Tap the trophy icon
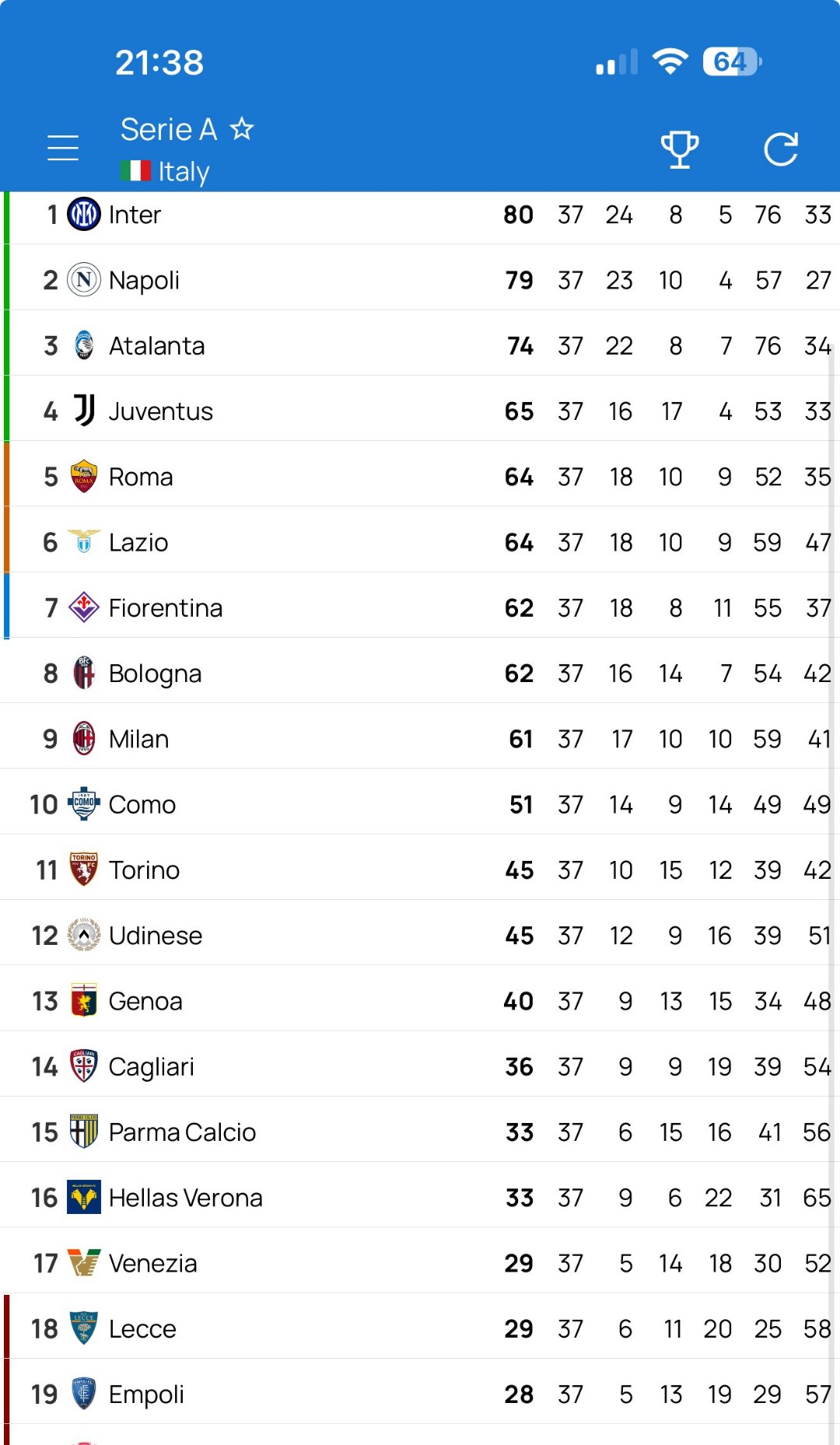 point(679,149)
